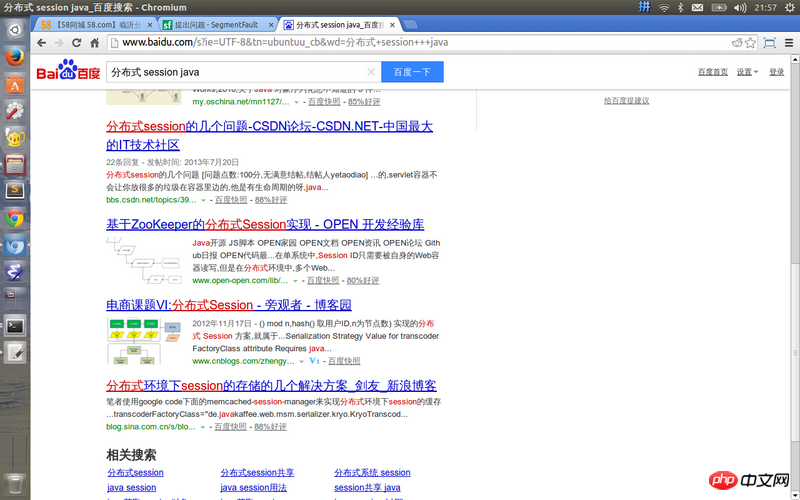
Task: Expand arrow next to www.cnblogs.com URL
Action: (301, 361)
